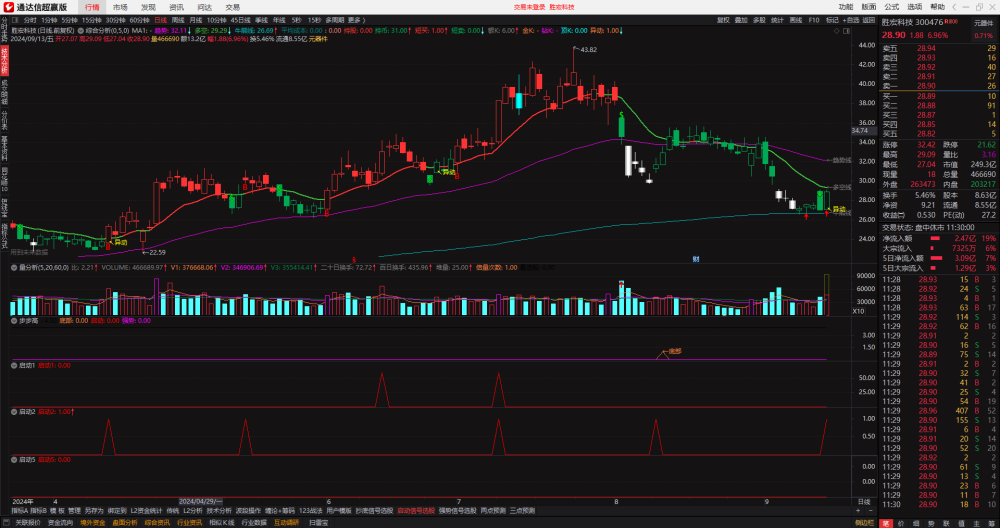The image size is (1000, 528).
Task: Click the small panel icon before 分时
Action: click(x=16, y=20)
